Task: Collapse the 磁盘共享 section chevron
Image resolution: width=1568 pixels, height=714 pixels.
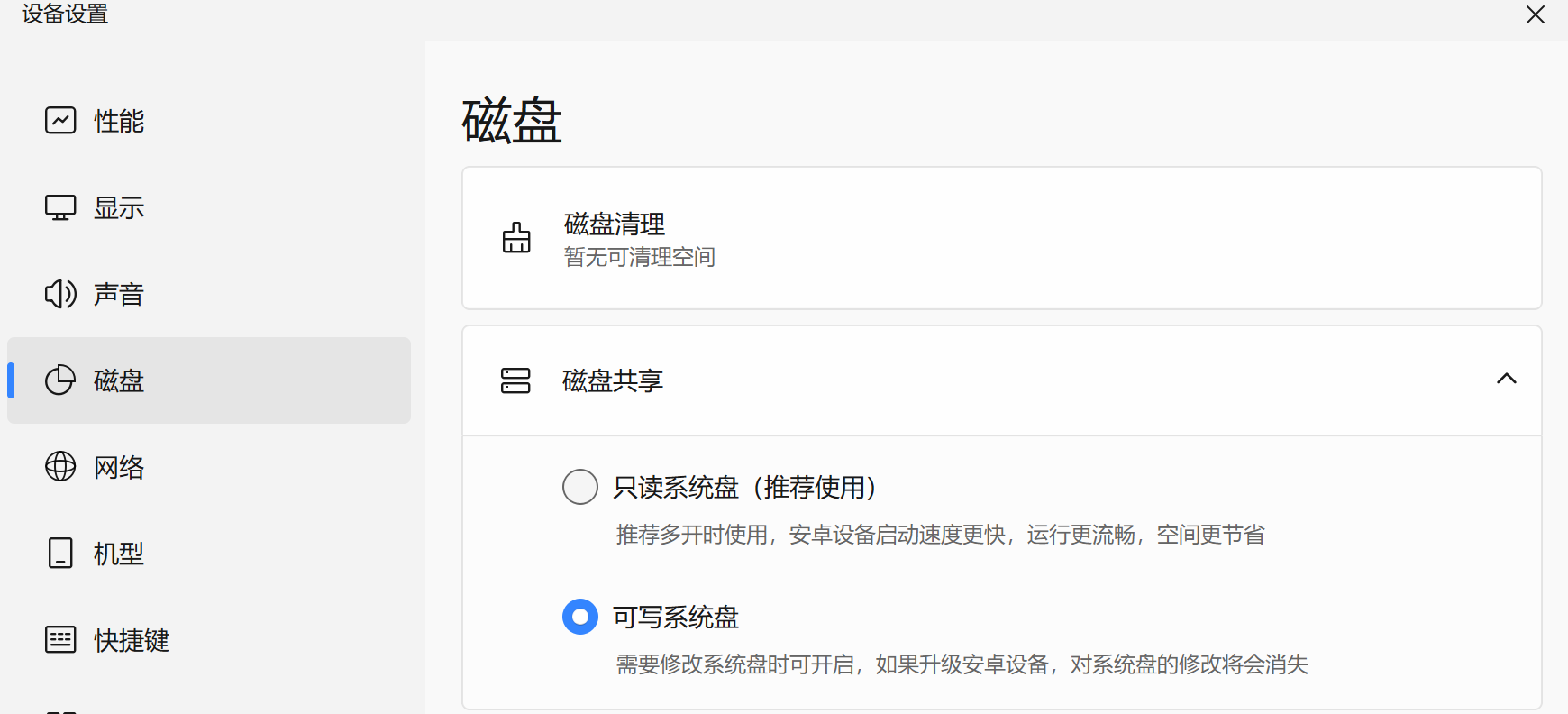Action: tap(1507, 379)
